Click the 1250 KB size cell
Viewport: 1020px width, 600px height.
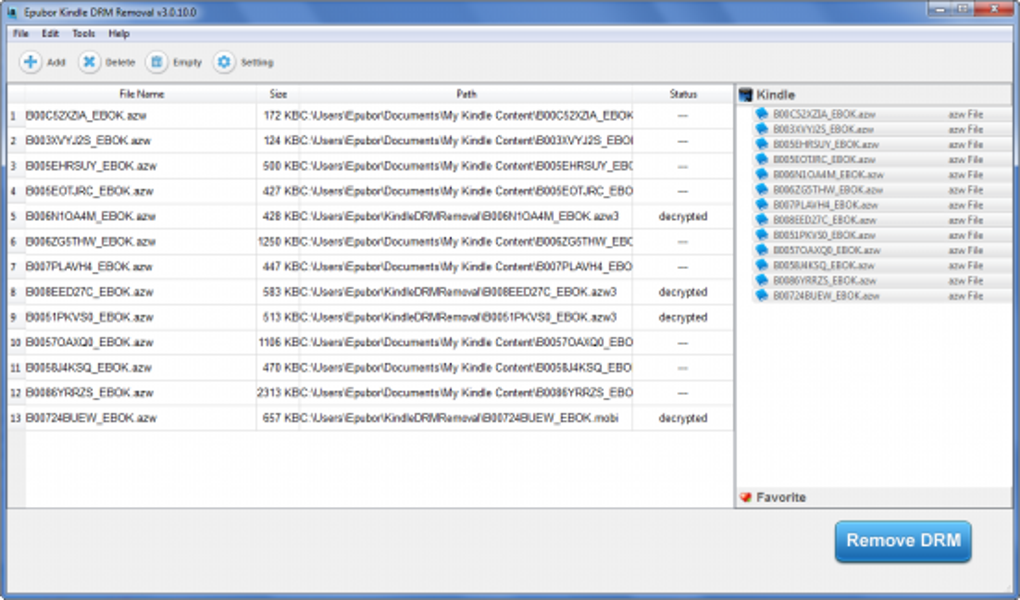[278, 241]
